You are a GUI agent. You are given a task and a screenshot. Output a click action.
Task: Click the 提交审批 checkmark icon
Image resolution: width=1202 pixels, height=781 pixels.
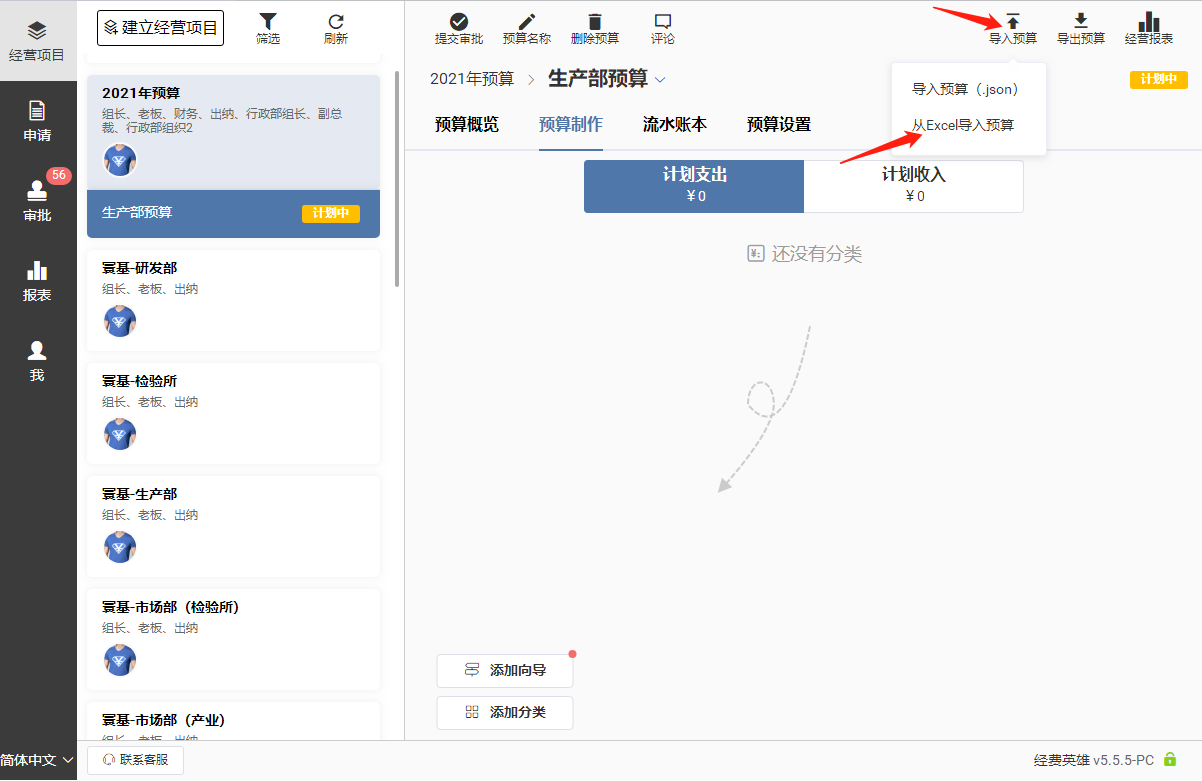(x=458, y=22)
